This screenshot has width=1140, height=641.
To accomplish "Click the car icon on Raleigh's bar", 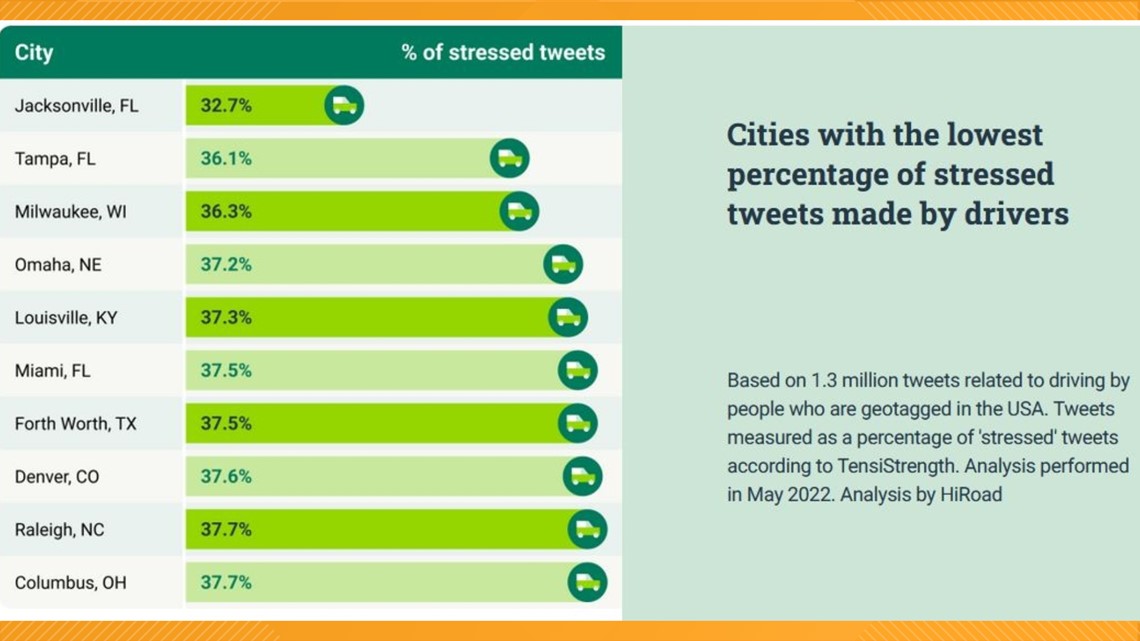I will pyautogui.click(x=587, y=529).
